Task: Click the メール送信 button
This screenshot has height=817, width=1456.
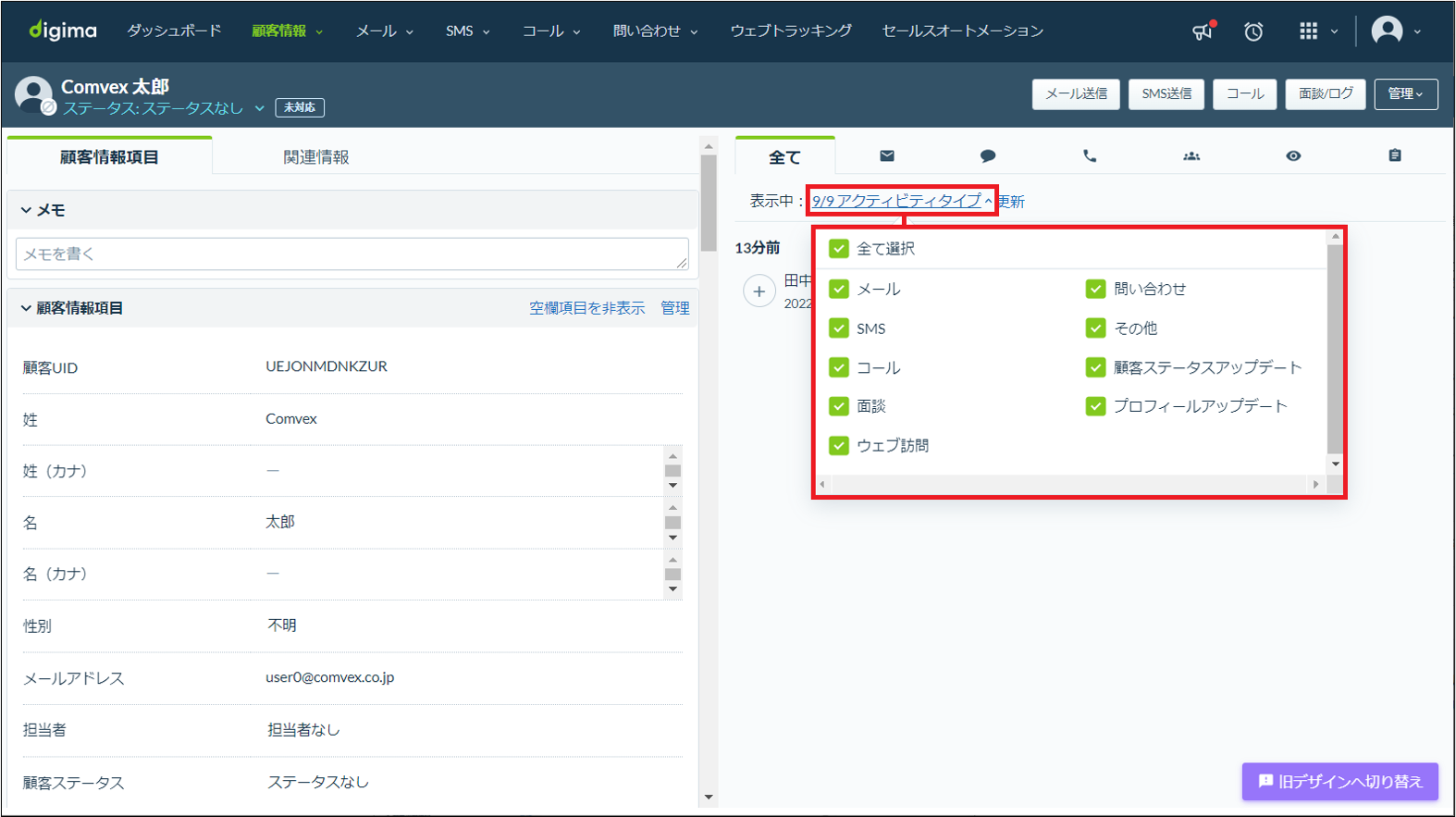Action: pyautogui.click(x=1076, y=93)
